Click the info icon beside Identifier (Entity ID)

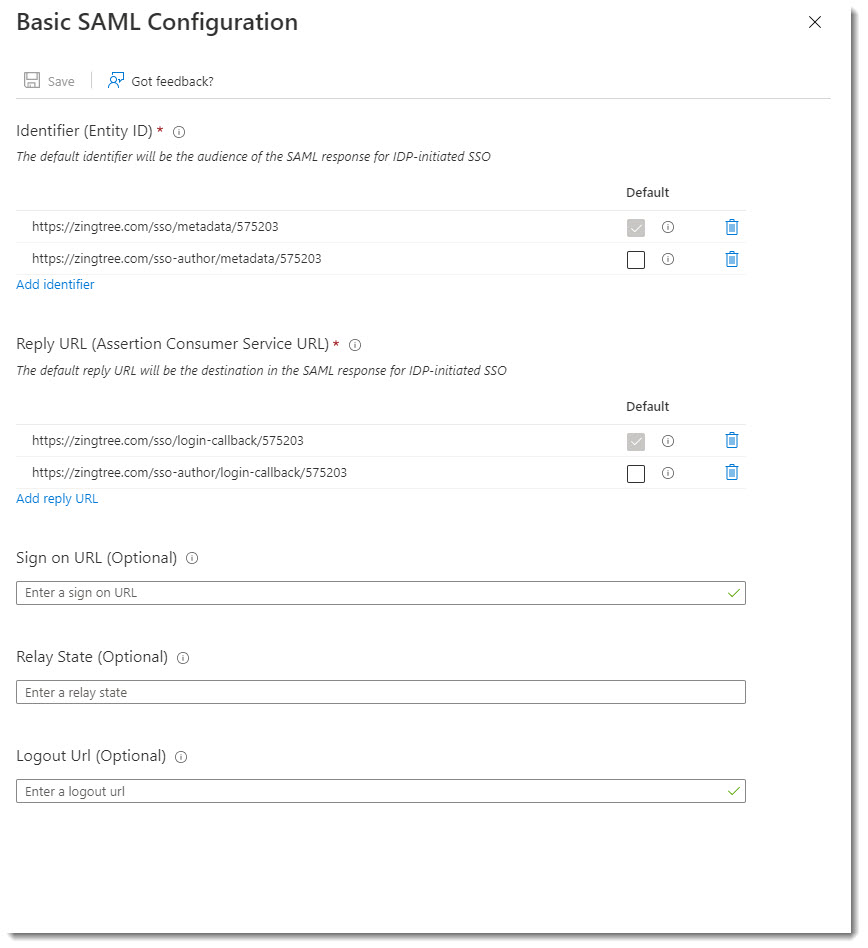click(177, 131)
